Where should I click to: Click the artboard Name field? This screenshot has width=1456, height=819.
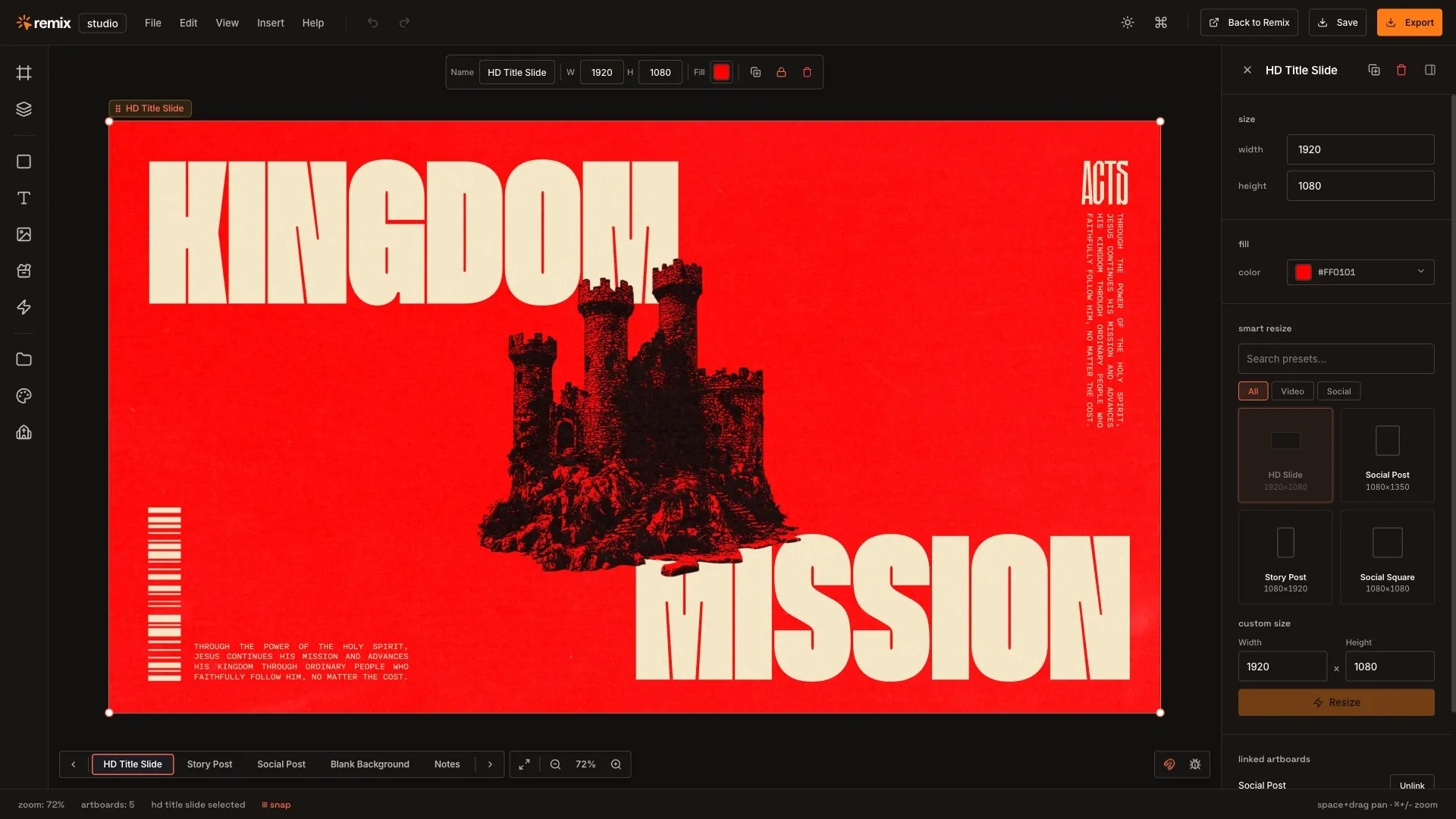click(517, 72)
